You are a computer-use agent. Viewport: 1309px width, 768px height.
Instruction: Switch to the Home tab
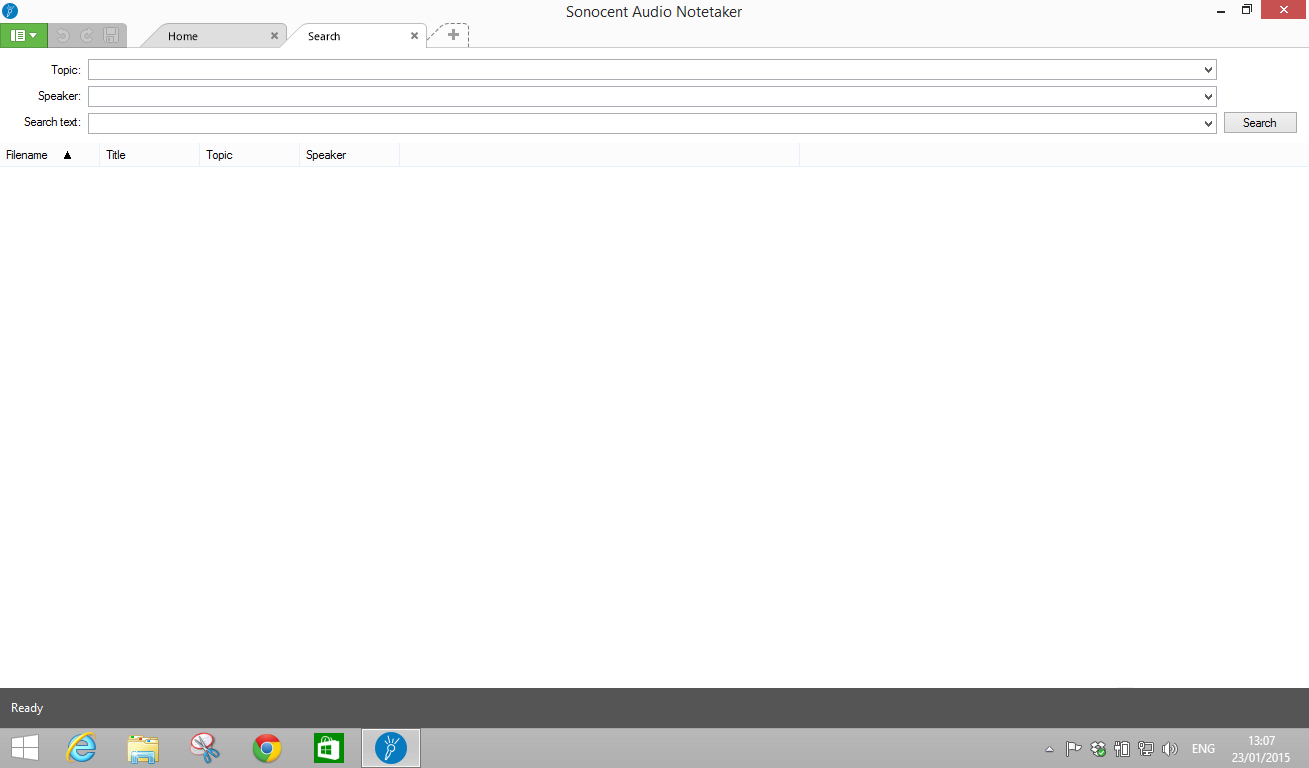click(x=183, y=36)
